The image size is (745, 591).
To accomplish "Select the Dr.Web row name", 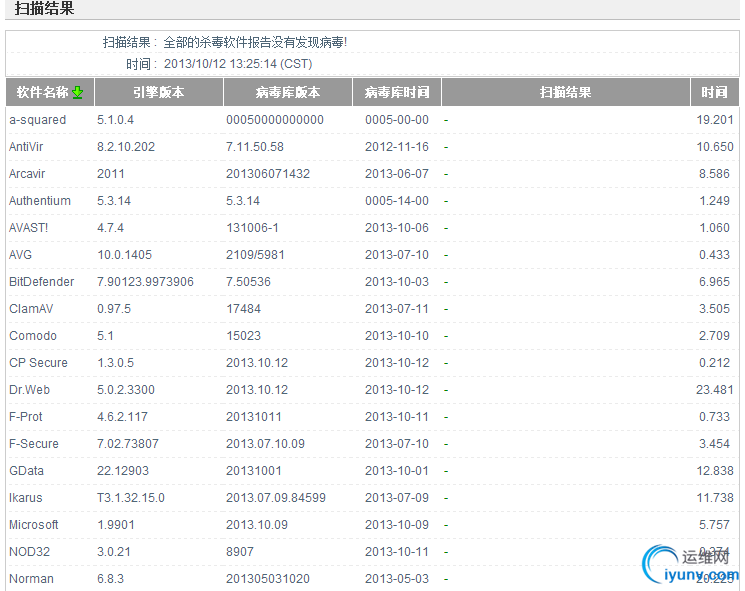I will point(29,390).
